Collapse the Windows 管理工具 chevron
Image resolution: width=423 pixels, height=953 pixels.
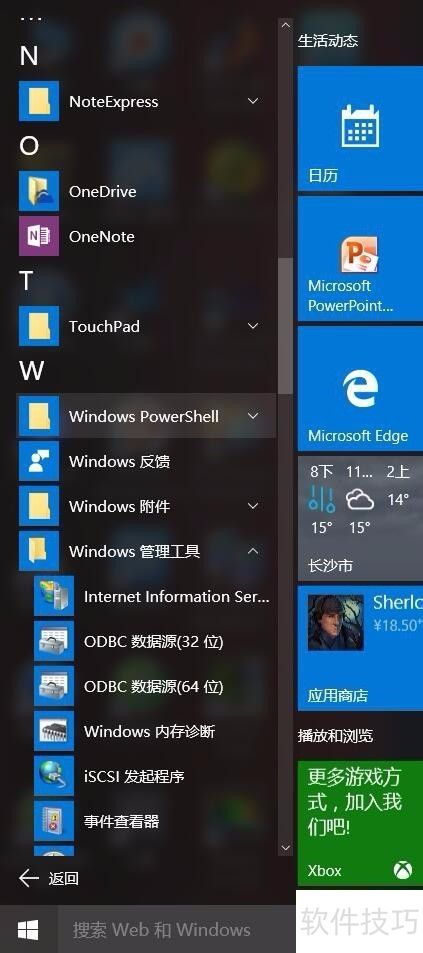[x=253, y=551]
